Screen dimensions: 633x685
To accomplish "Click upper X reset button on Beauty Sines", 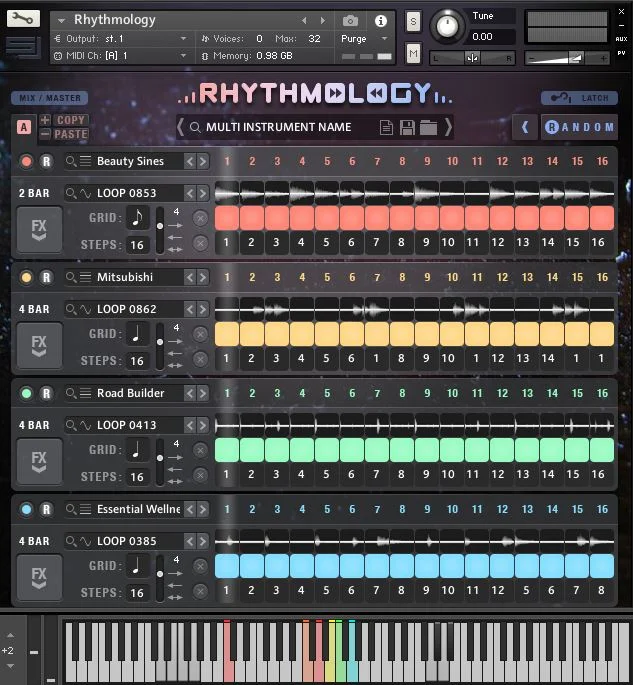I will coord(200,218).
